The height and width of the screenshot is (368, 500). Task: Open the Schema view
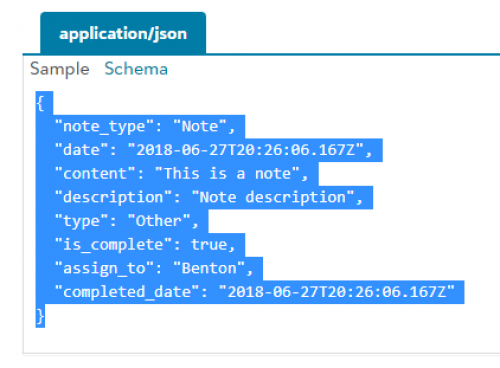click(x=136, y=69)
